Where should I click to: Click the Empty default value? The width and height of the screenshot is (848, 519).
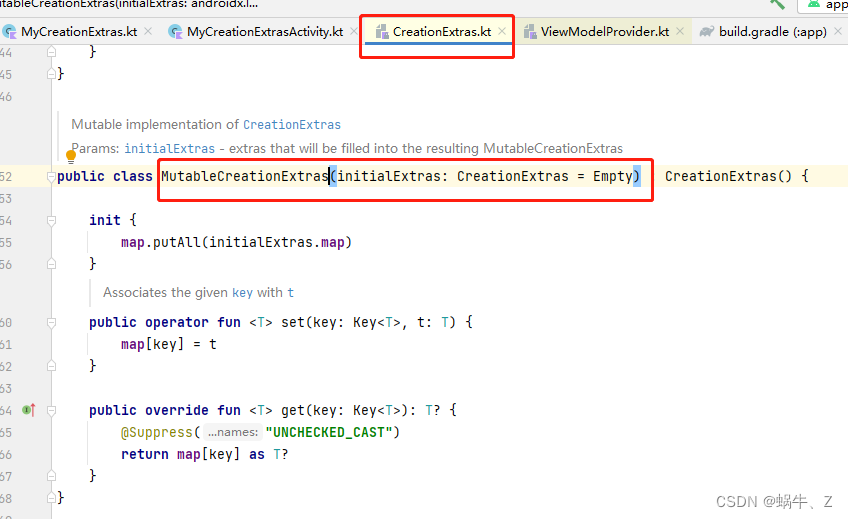[613, 176]
